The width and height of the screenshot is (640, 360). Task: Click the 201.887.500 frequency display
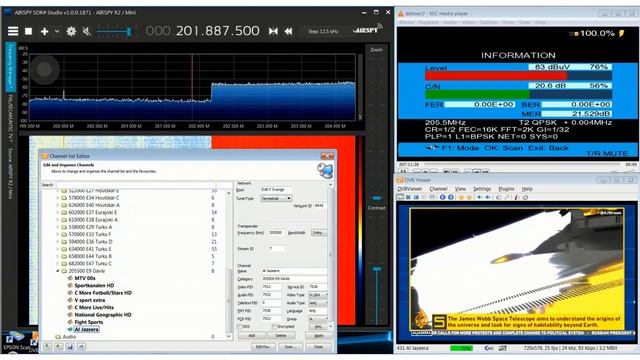pos(218,31)
